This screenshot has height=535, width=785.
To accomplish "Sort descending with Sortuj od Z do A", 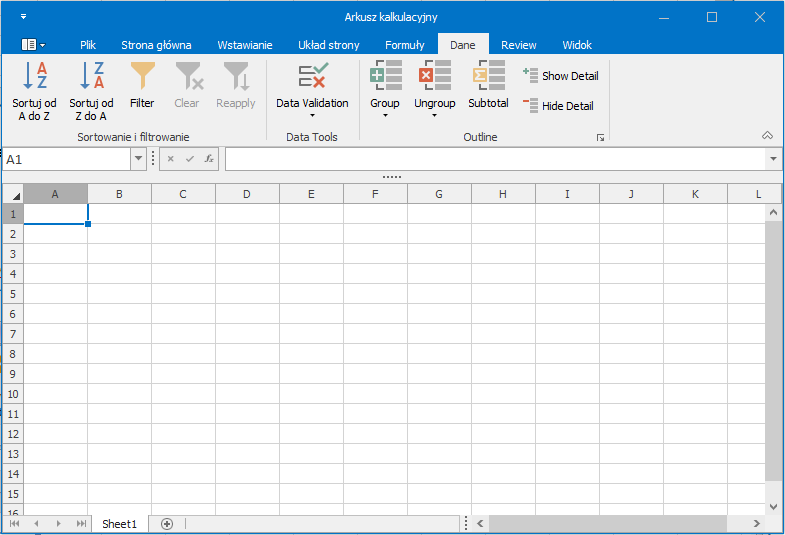I will (91, 91).
